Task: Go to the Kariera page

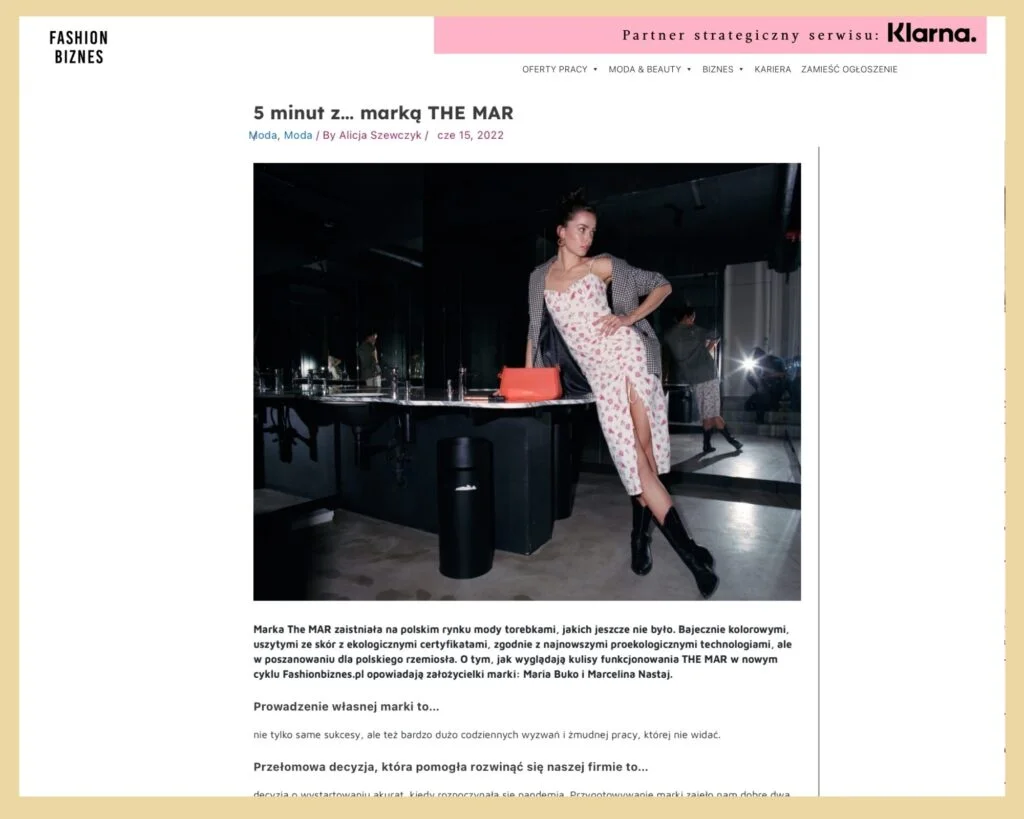Action: tap(773, 69)
